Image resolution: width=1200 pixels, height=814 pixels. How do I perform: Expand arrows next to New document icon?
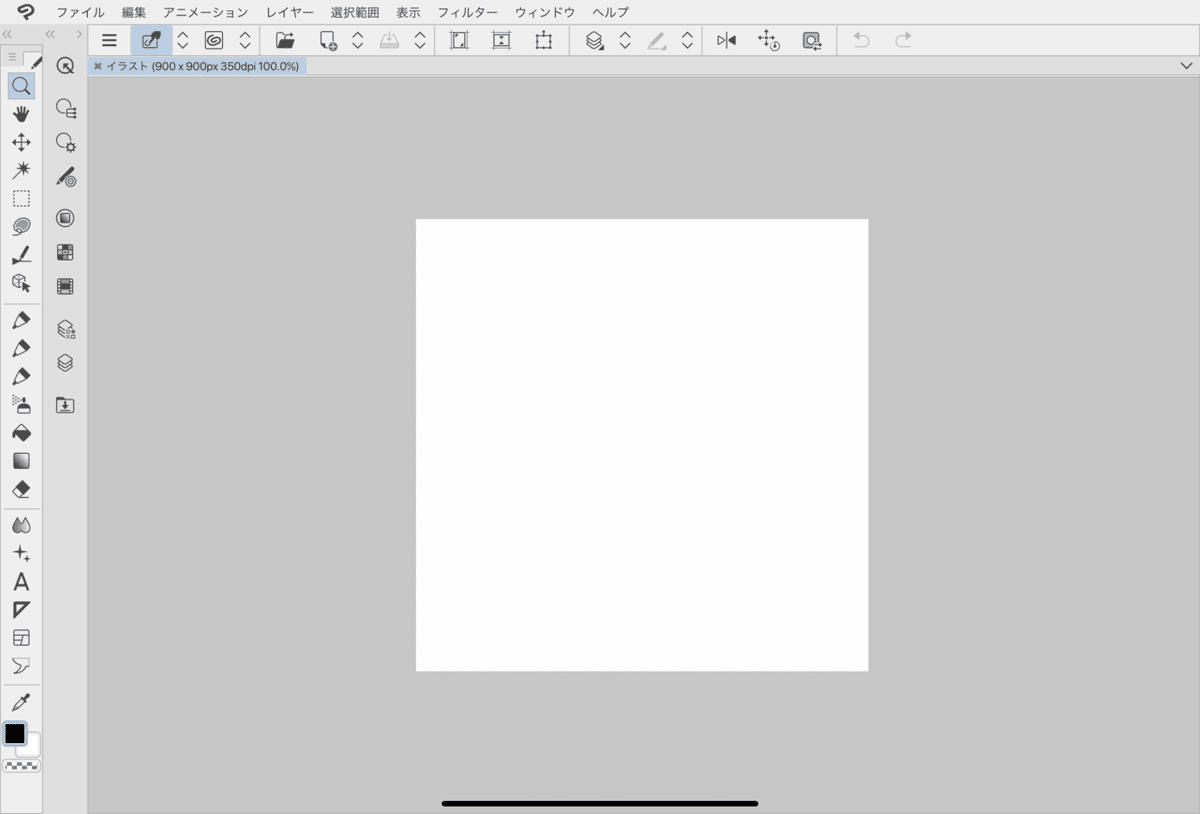[358, 41]
